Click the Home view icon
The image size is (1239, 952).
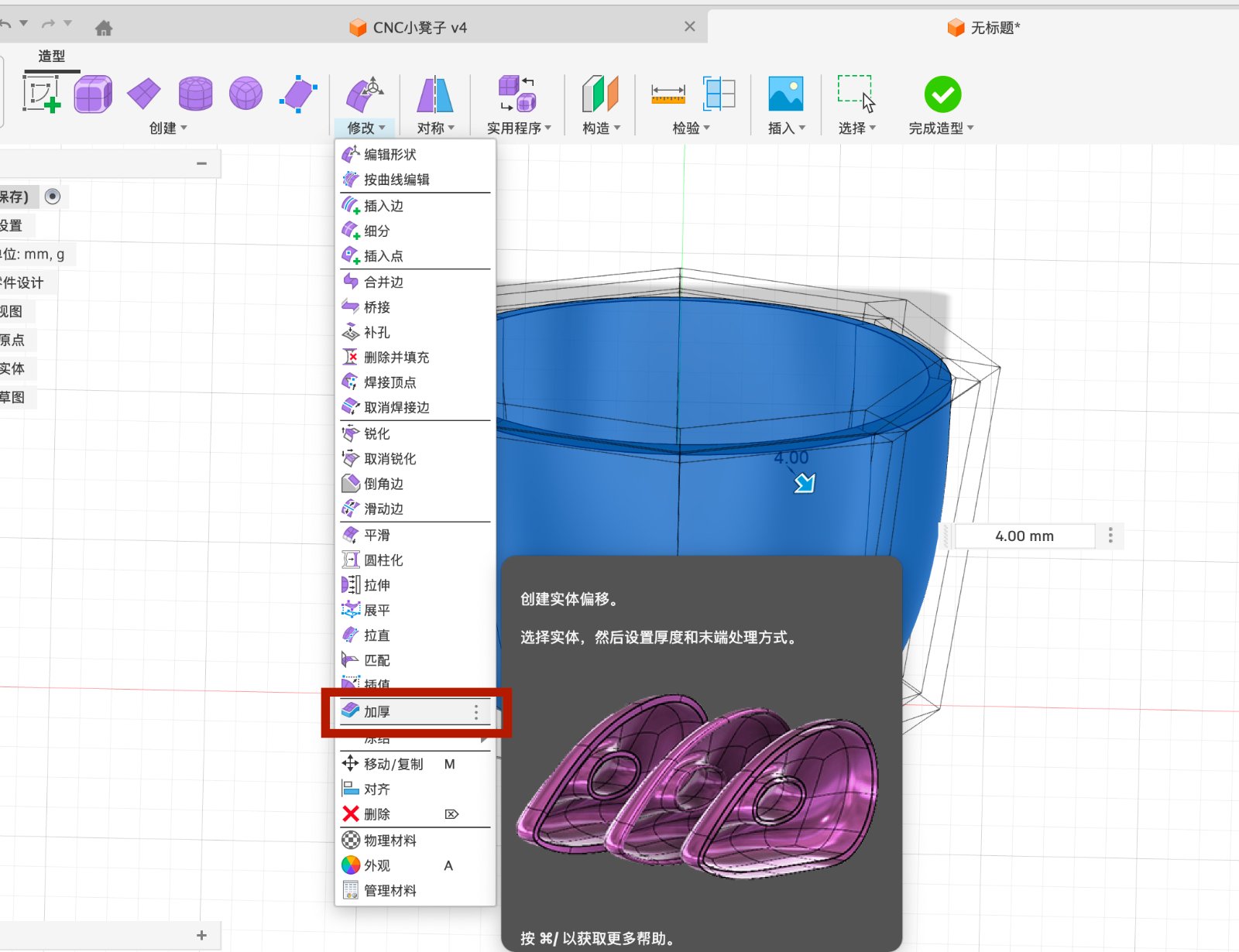click(x=103, y=27)
